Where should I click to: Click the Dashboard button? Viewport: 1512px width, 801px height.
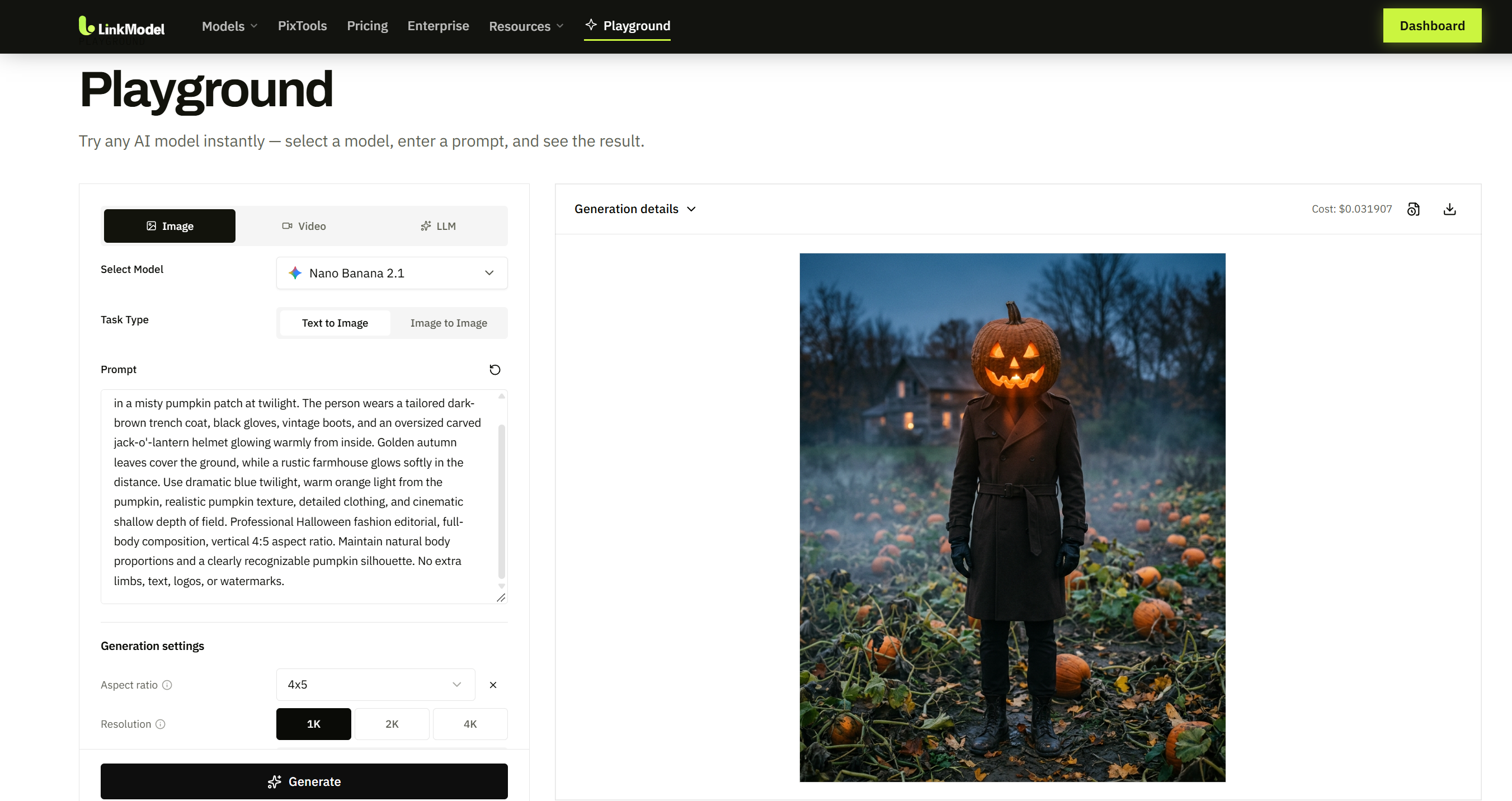[1431, 26]
